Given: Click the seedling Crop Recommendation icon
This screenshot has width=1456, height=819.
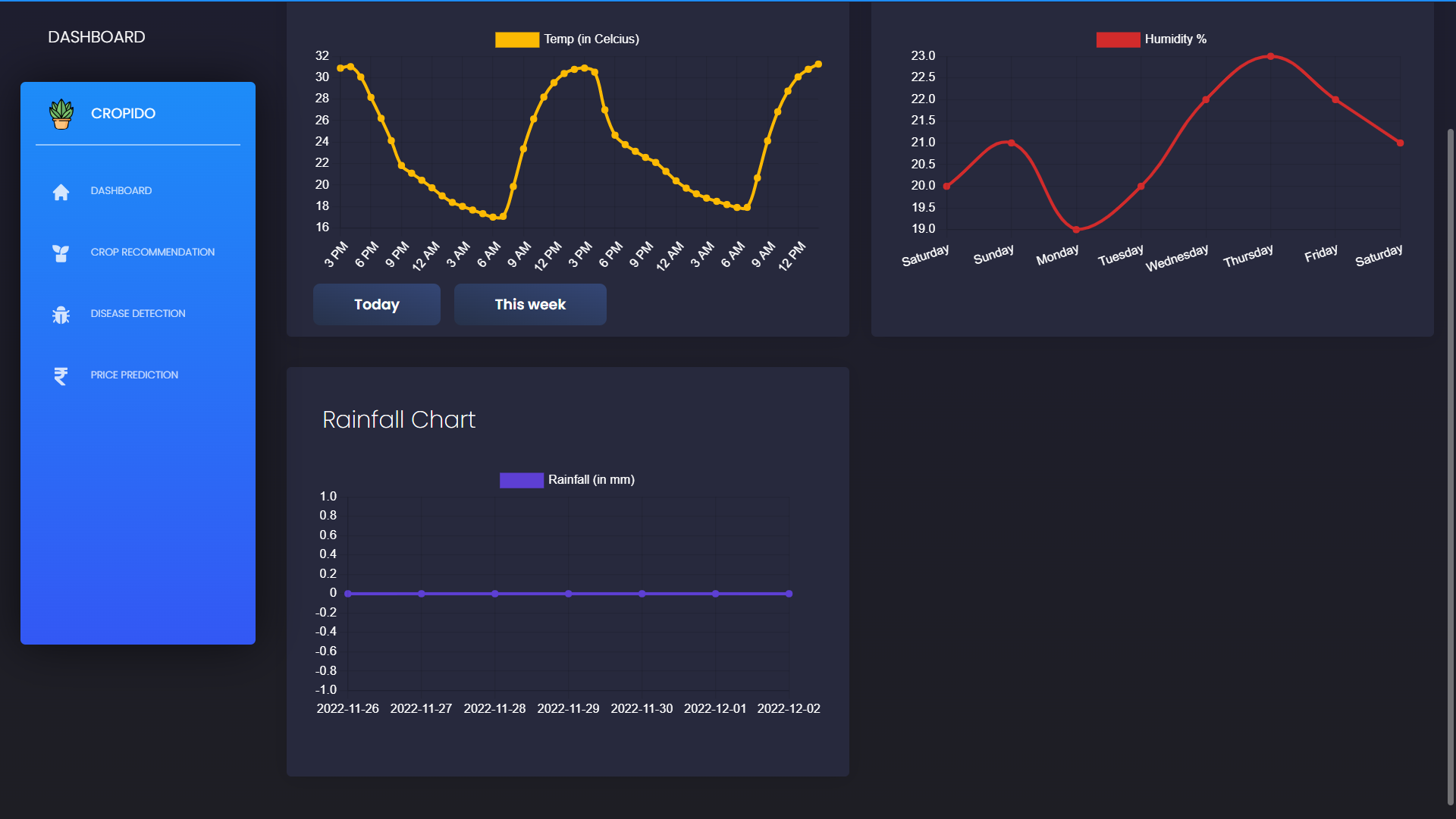Looking at the screenshot, I should (x=61, y=253).
